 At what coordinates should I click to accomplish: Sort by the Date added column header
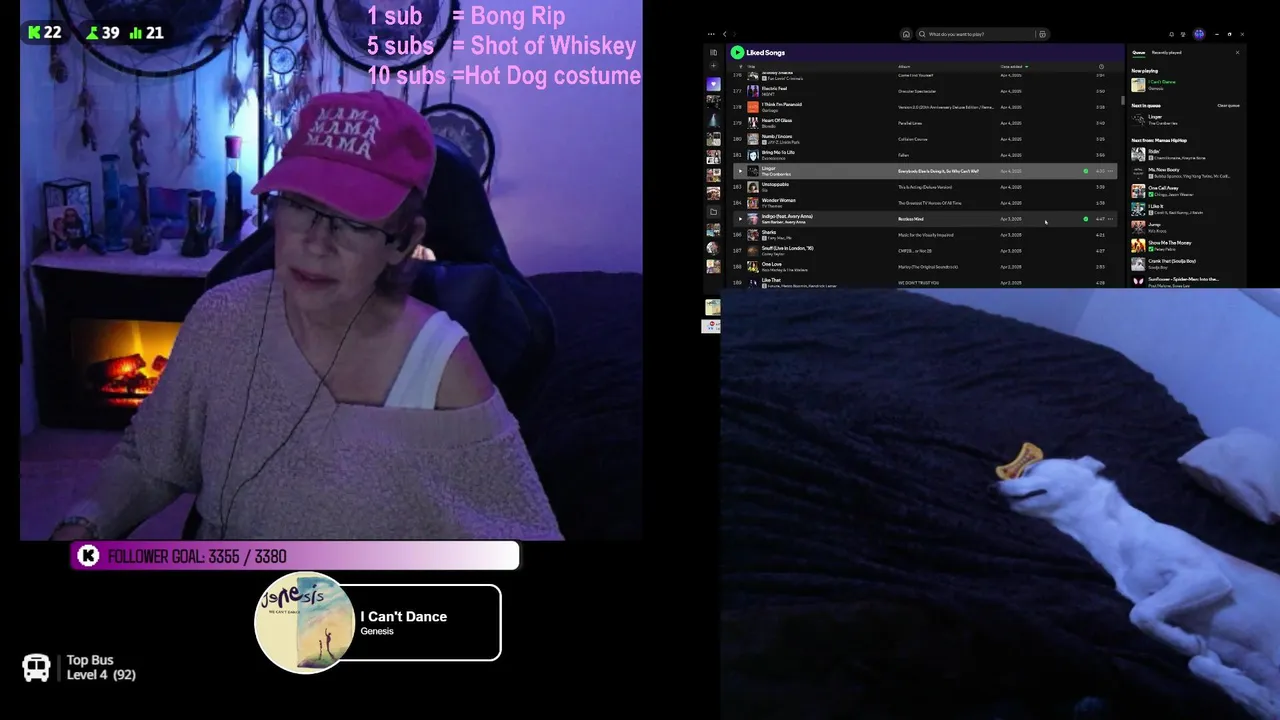tap(1012, 67)
